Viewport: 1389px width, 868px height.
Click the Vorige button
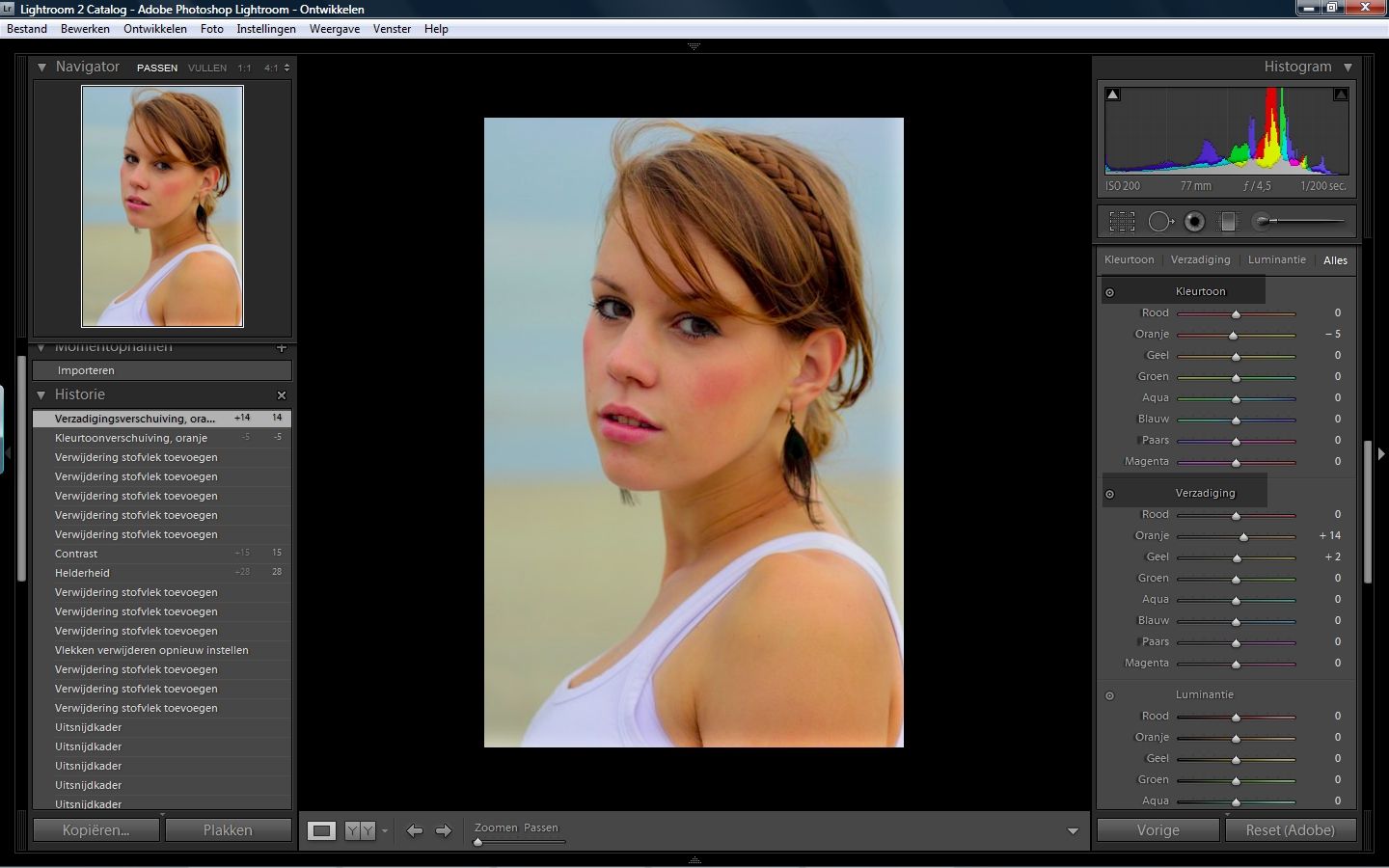(1157, 830)
